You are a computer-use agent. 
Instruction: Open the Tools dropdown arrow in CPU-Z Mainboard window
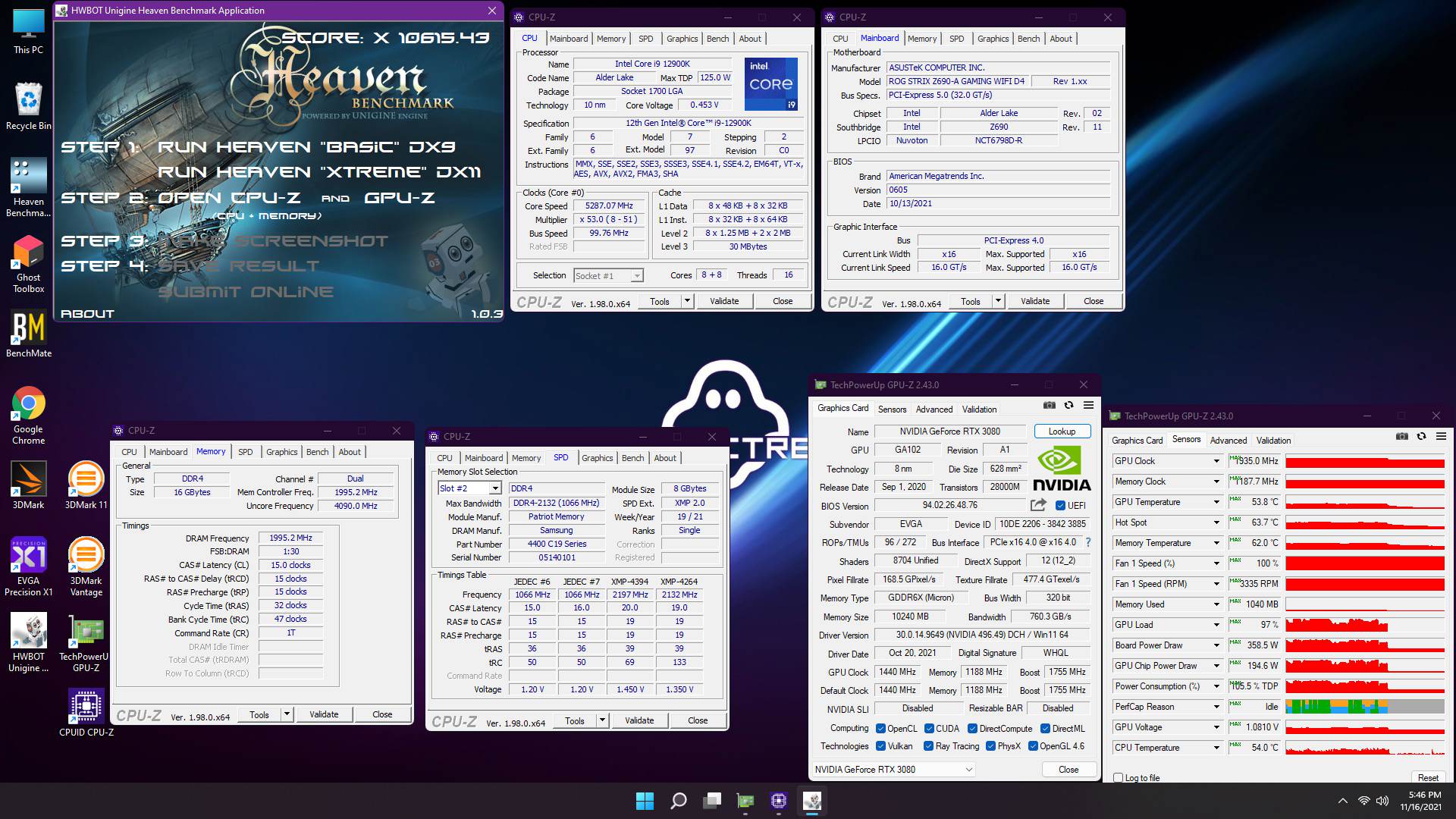[998, 302]
